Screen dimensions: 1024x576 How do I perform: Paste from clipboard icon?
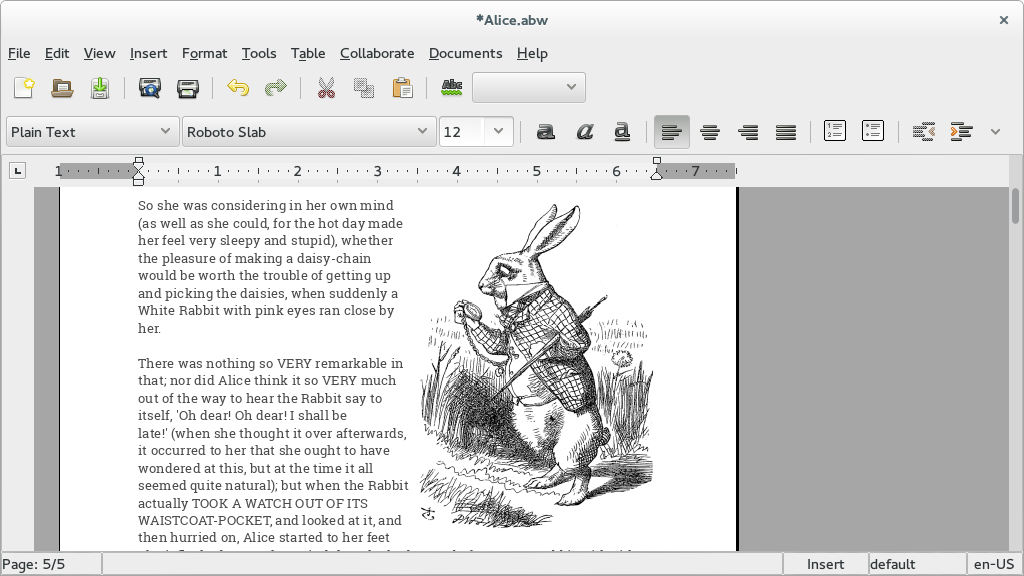[x=402, y=88]
